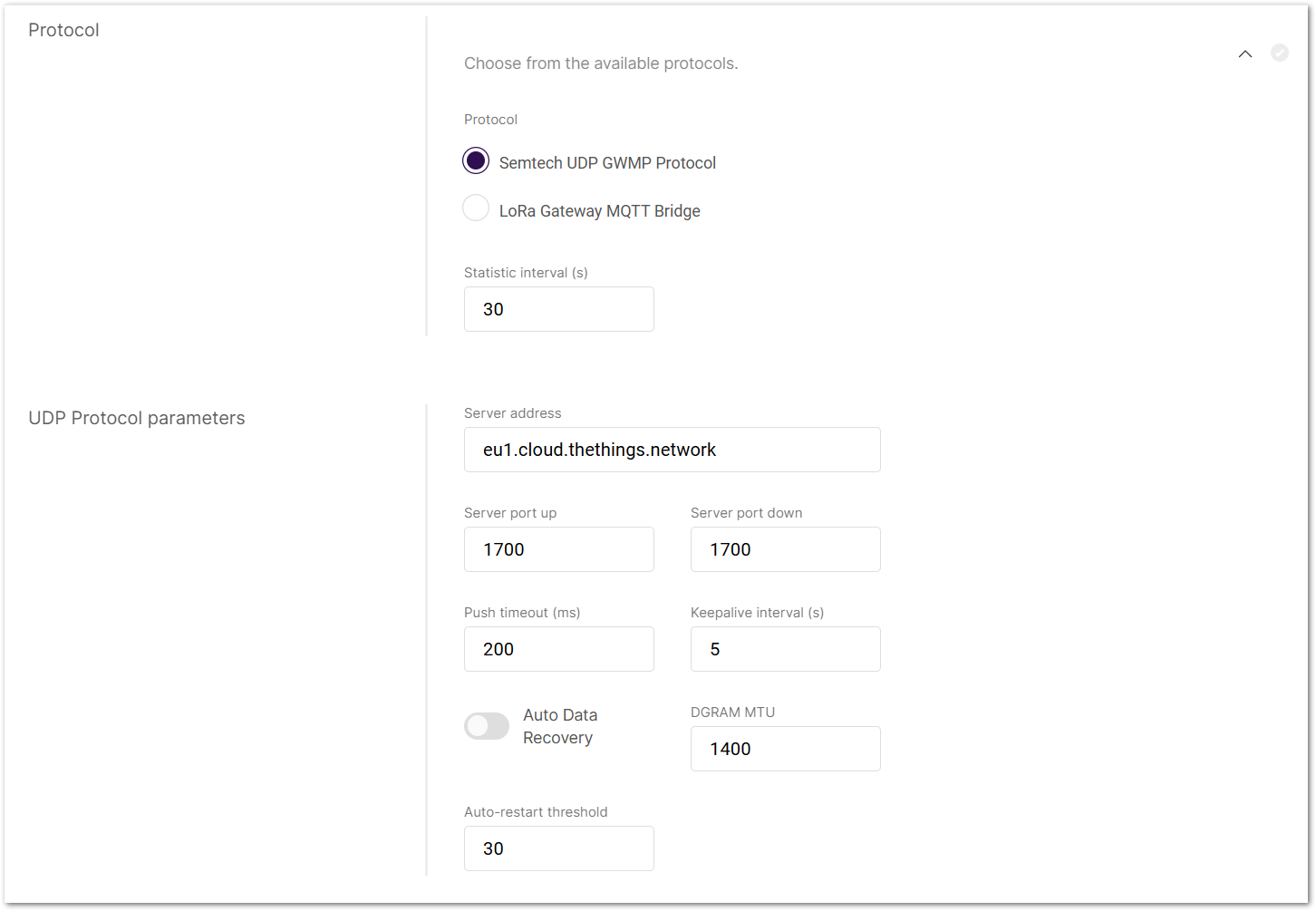Image resolution: width=1316 pixels, height=911 pixels.
Task: Click the checkmark save icon
Action: (x=1280, y=53)
